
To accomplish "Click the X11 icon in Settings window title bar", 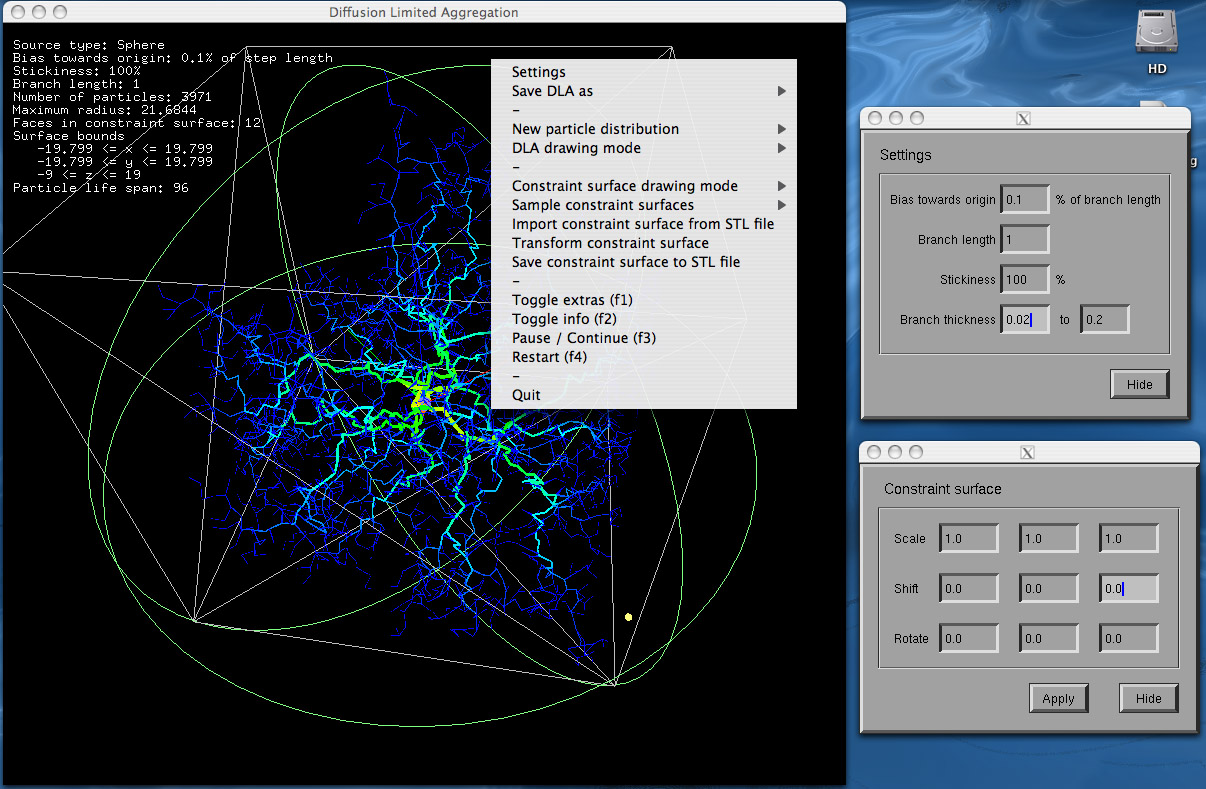I will 1023,118.
